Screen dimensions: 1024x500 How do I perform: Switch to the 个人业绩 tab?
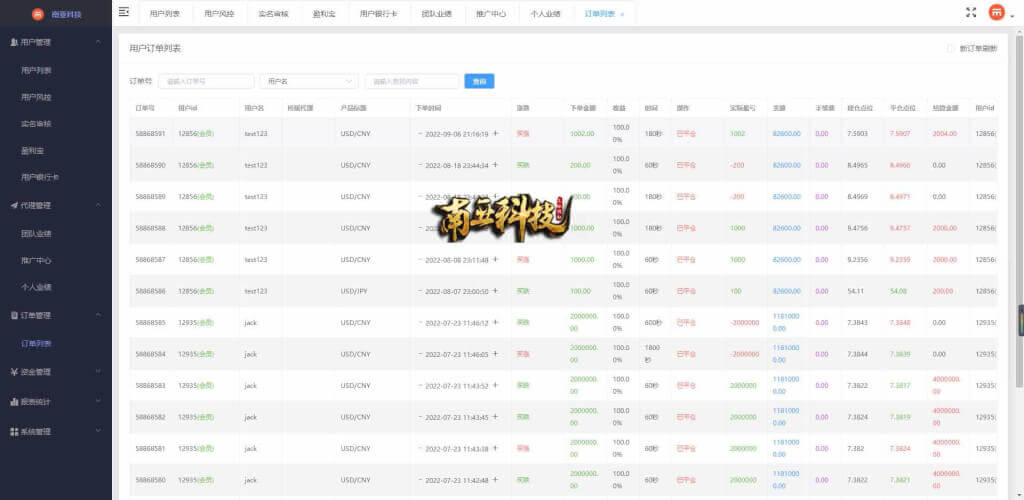point(545,14)
